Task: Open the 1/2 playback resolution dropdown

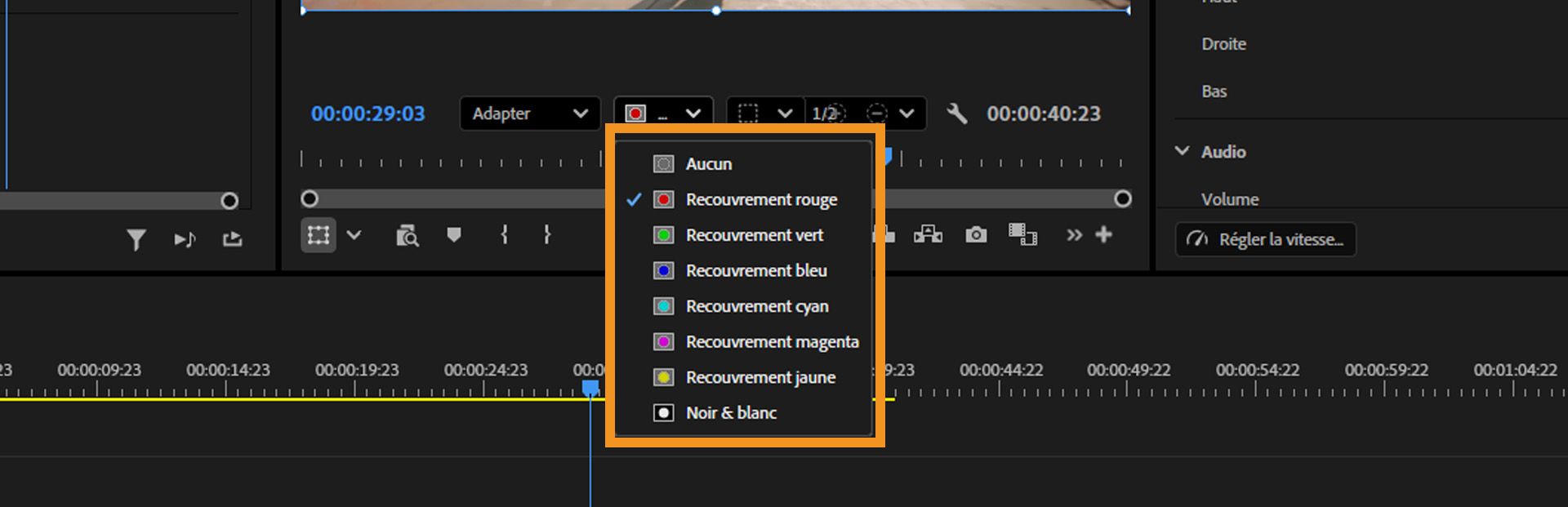Action: coord(866,113)
